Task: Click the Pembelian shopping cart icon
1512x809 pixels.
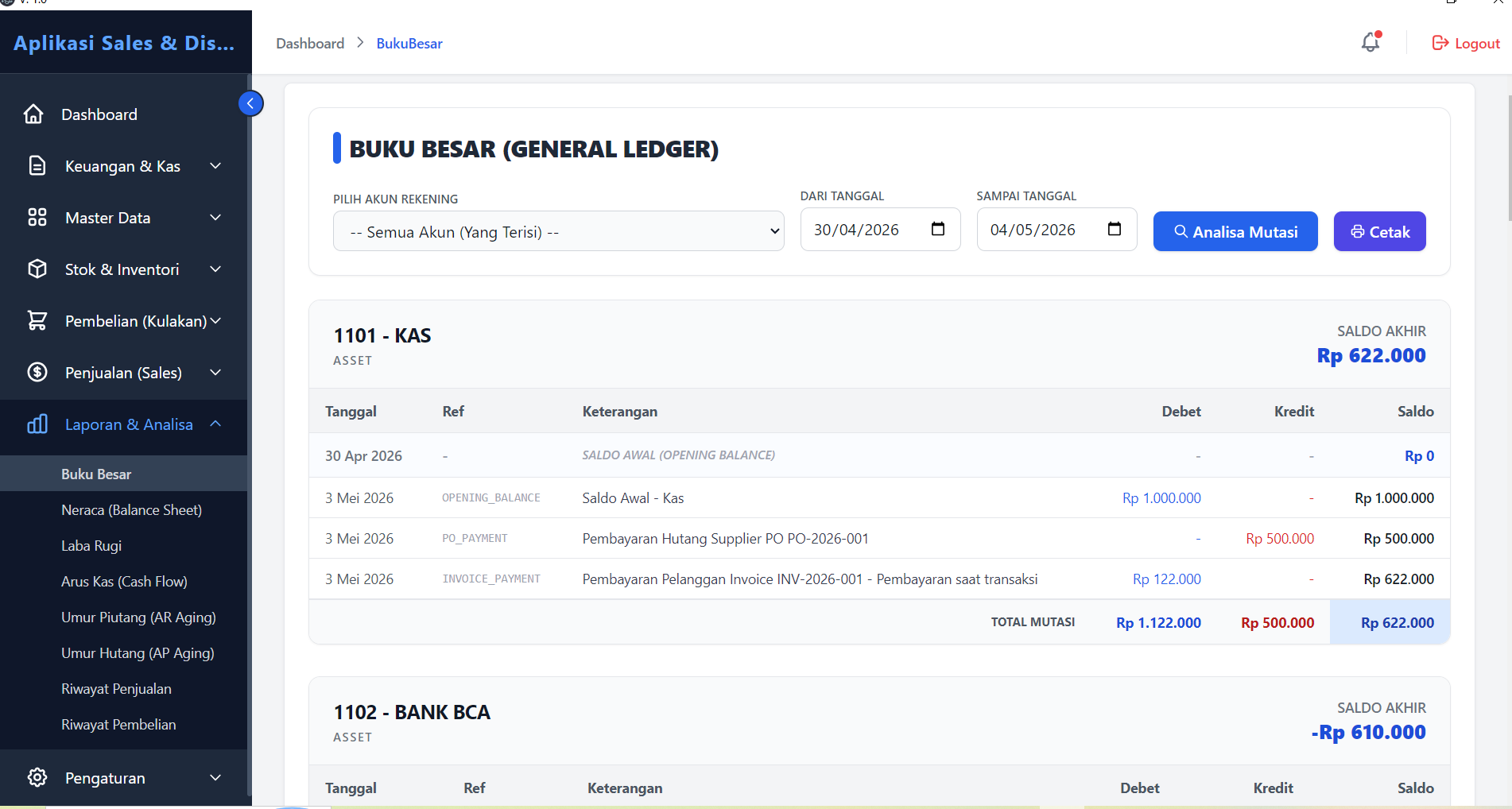Action: click(x=37, y=320)
